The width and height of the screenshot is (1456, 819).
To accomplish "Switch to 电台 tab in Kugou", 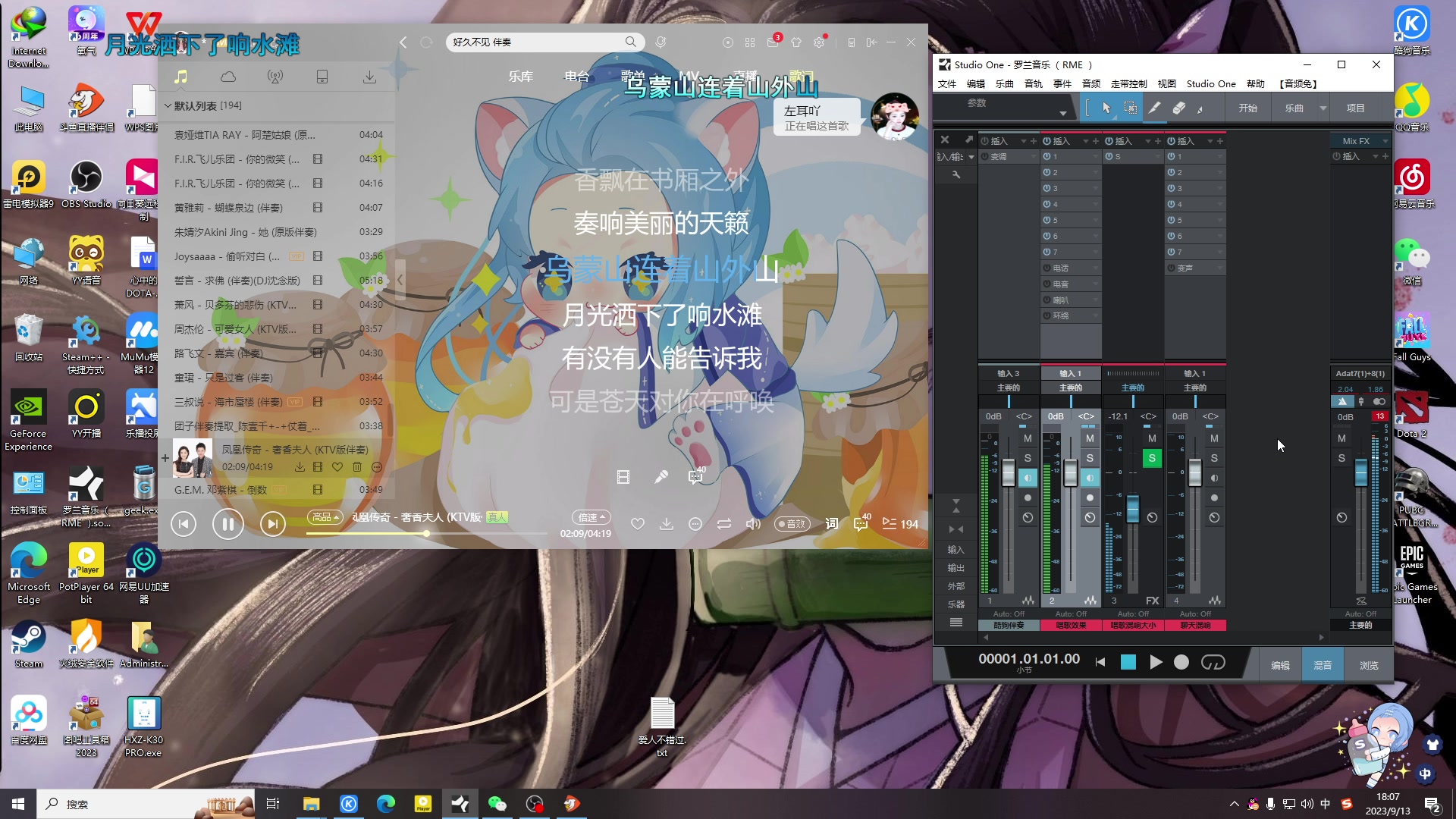I will pyautogui.click(x=577, y=77).
